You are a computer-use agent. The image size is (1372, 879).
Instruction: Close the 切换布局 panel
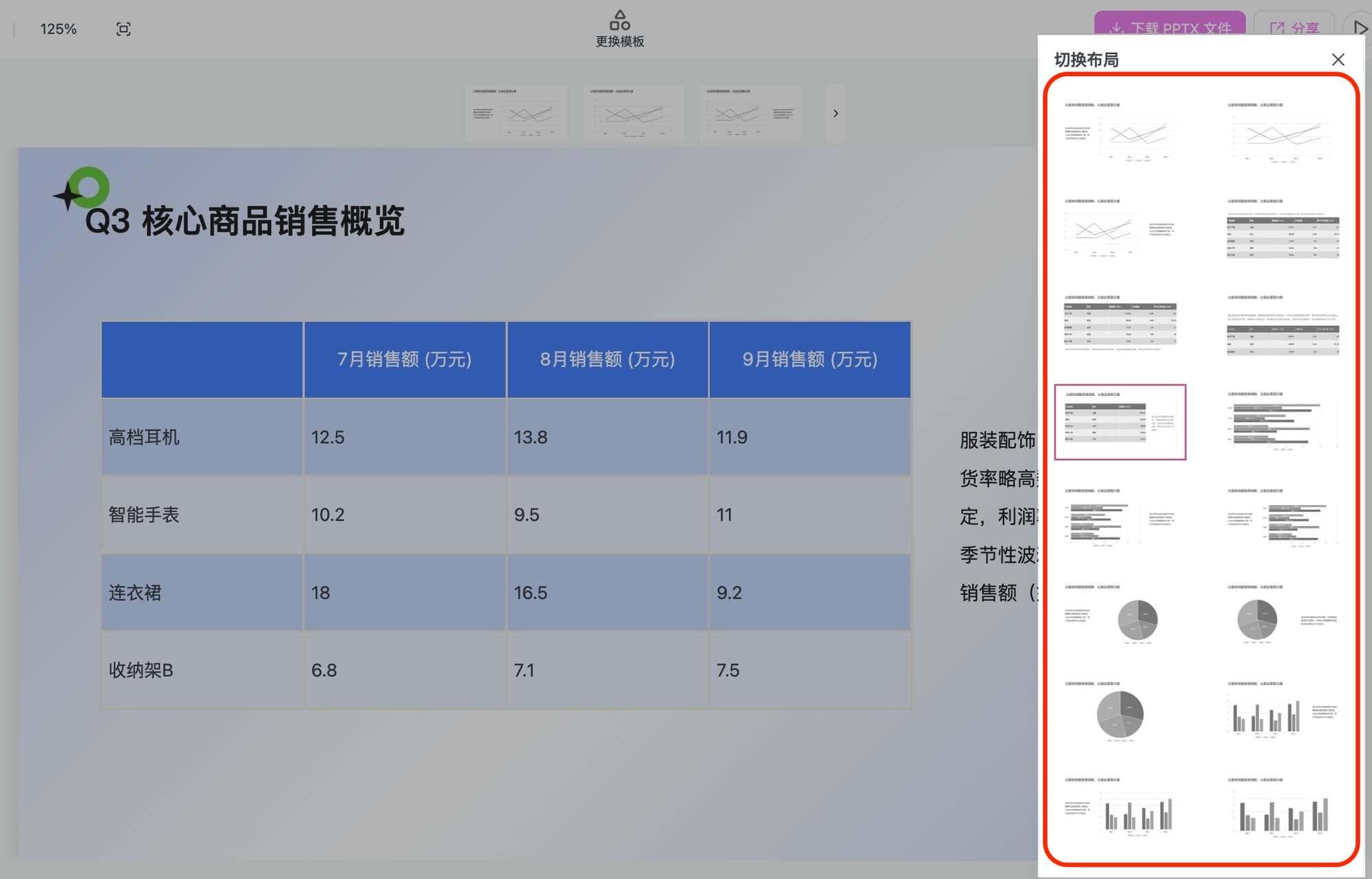pyautogui.click(x=1338, y=60)
